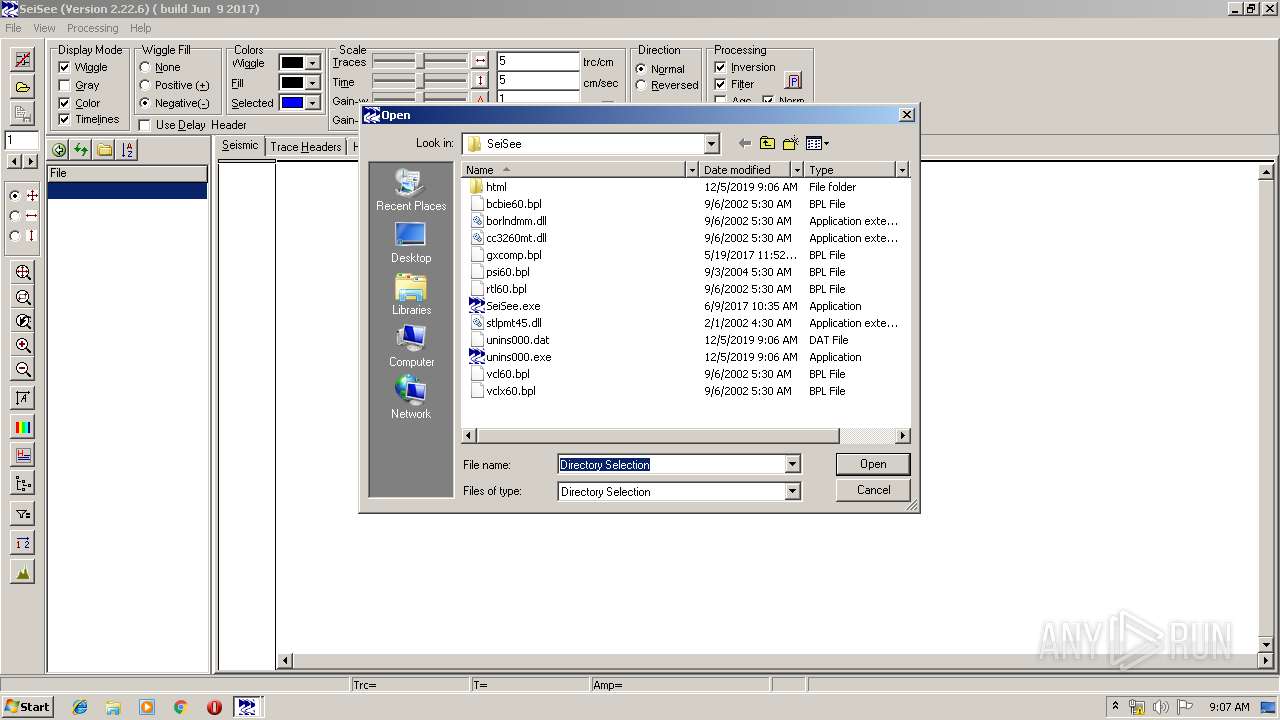The height and width of the screenshot is (720, 1280).
Task: Click the header display icon in left toolbar
Action: coord(22,455)
